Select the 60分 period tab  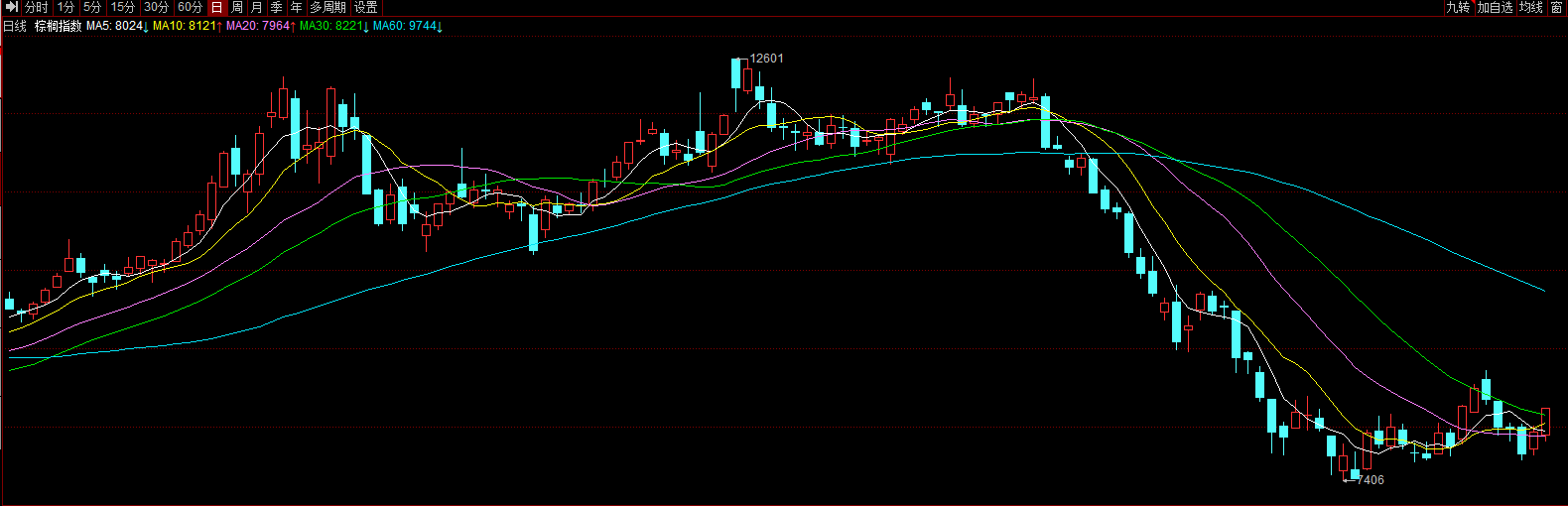[191, 7]
